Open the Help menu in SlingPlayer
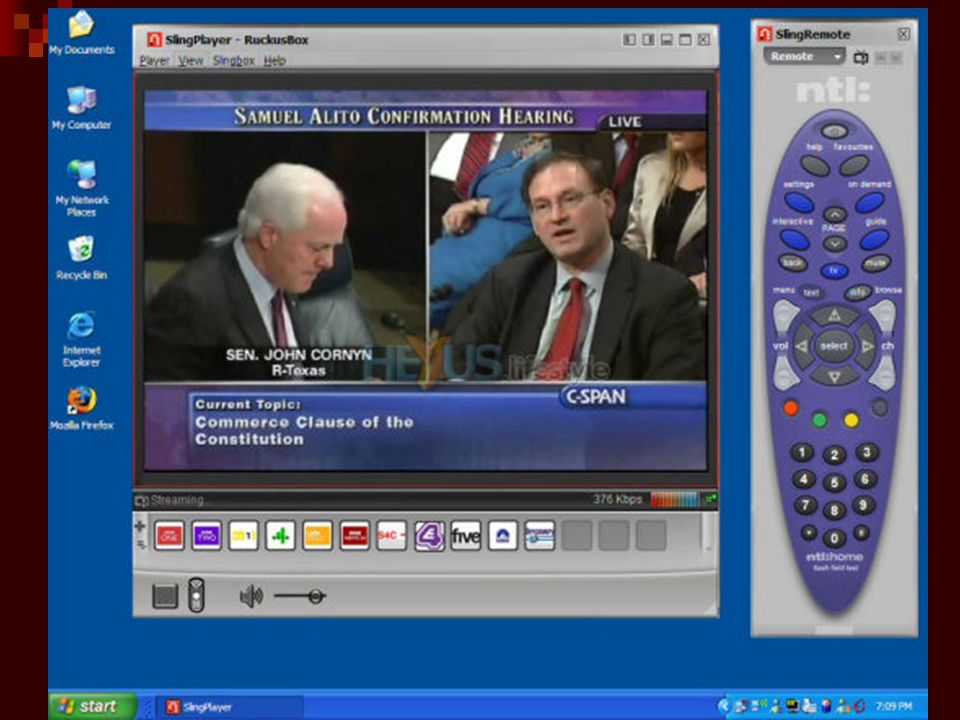 [275, 61]
